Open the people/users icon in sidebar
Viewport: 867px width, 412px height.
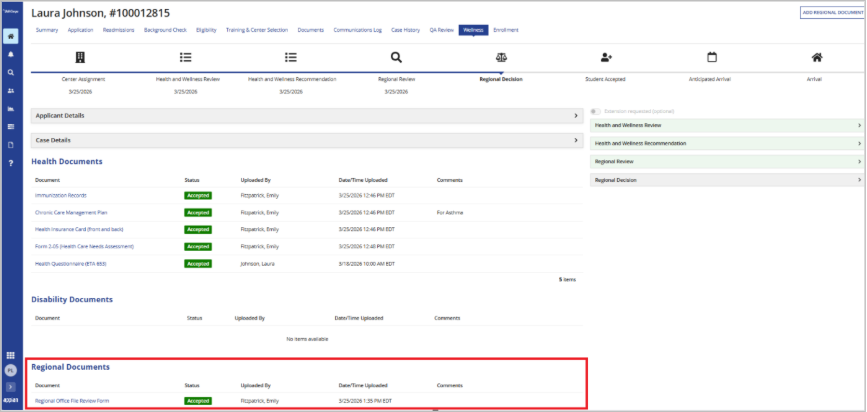point(11,91)
